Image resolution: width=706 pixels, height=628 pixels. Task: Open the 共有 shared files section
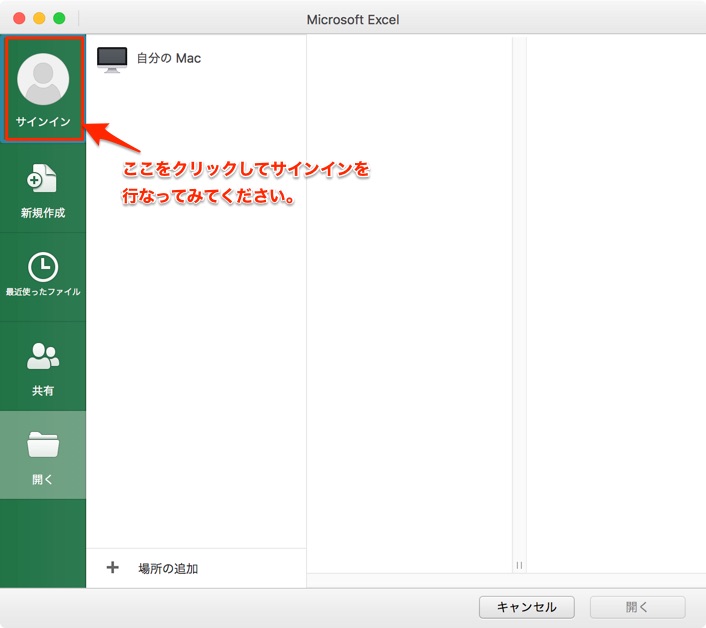click(x=43, y=366)
